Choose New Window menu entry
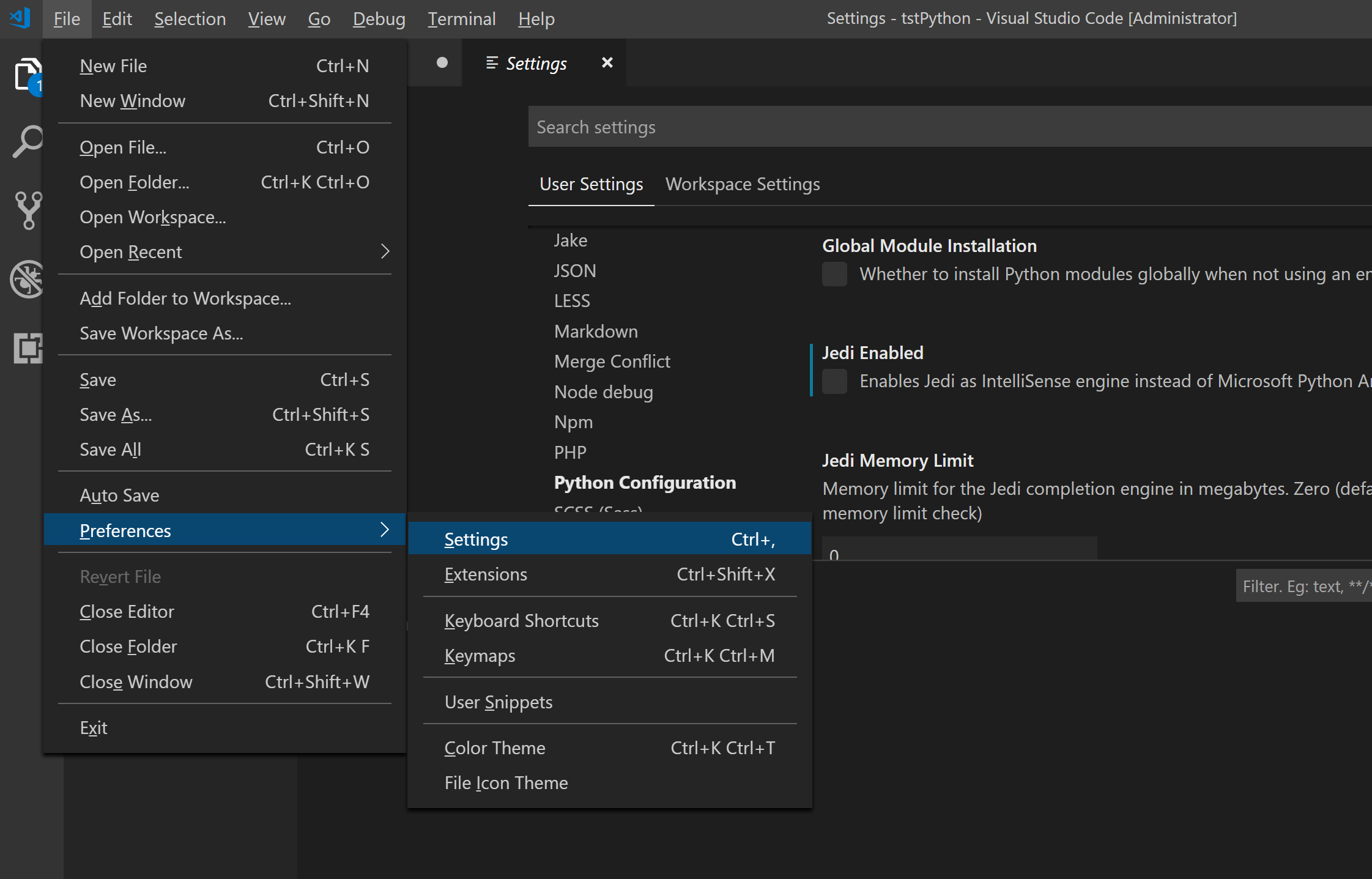Image resolution: width=1372 pixels, height=879 pixels. [x=224, y=101]
